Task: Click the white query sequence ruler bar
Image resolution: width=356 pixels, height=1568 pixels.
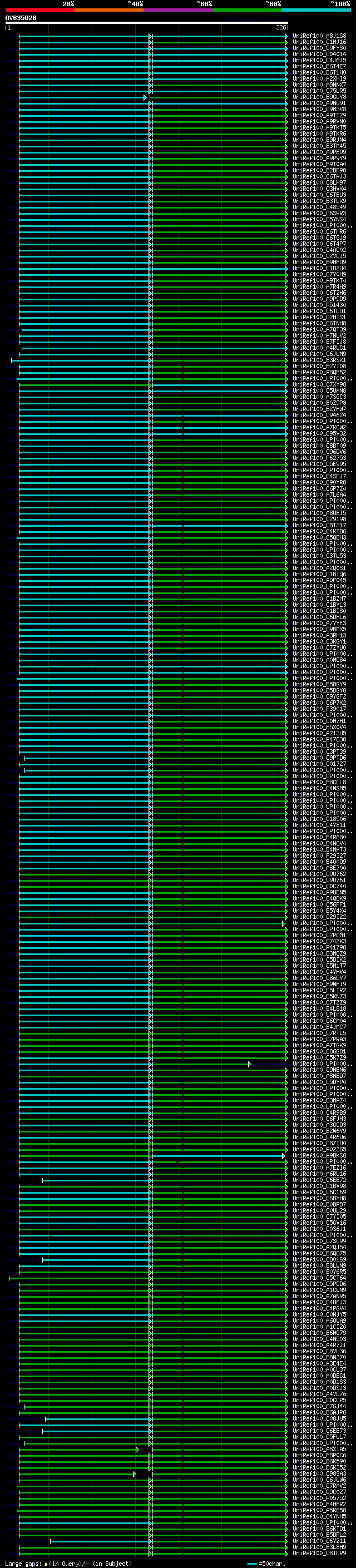Action: 147,22
